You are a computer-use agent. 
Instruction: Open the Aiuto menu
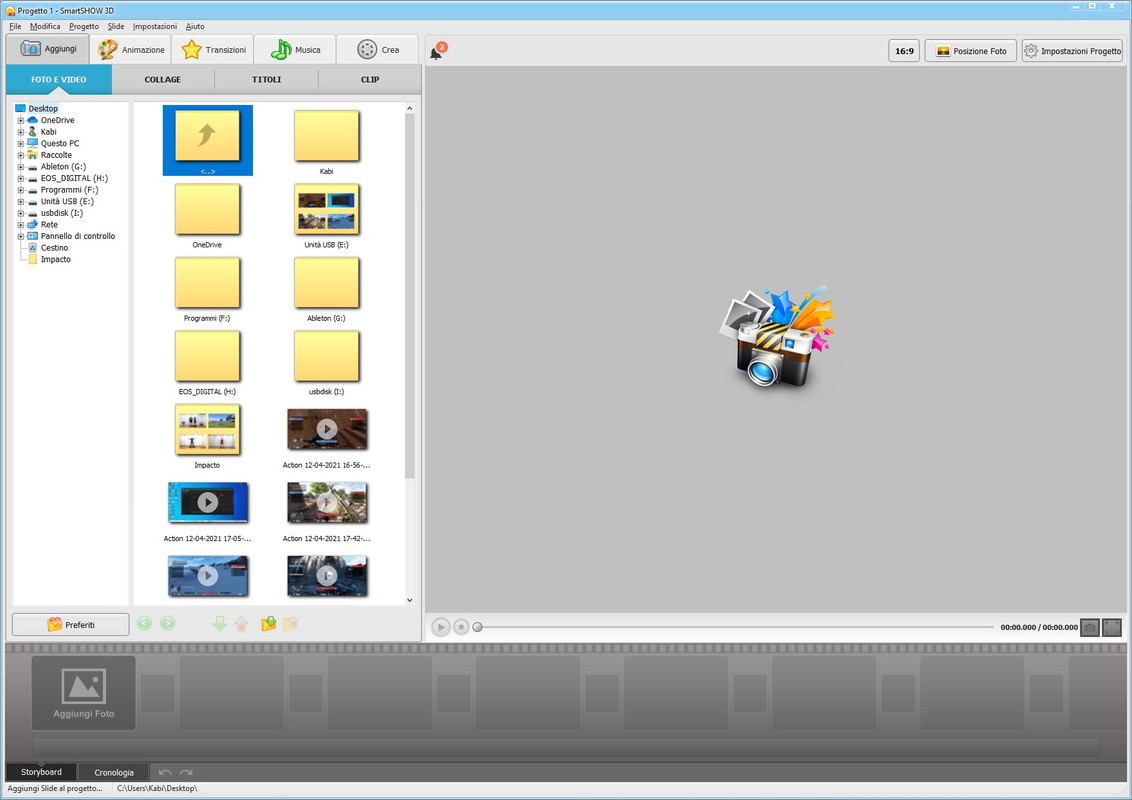point(195,26)
